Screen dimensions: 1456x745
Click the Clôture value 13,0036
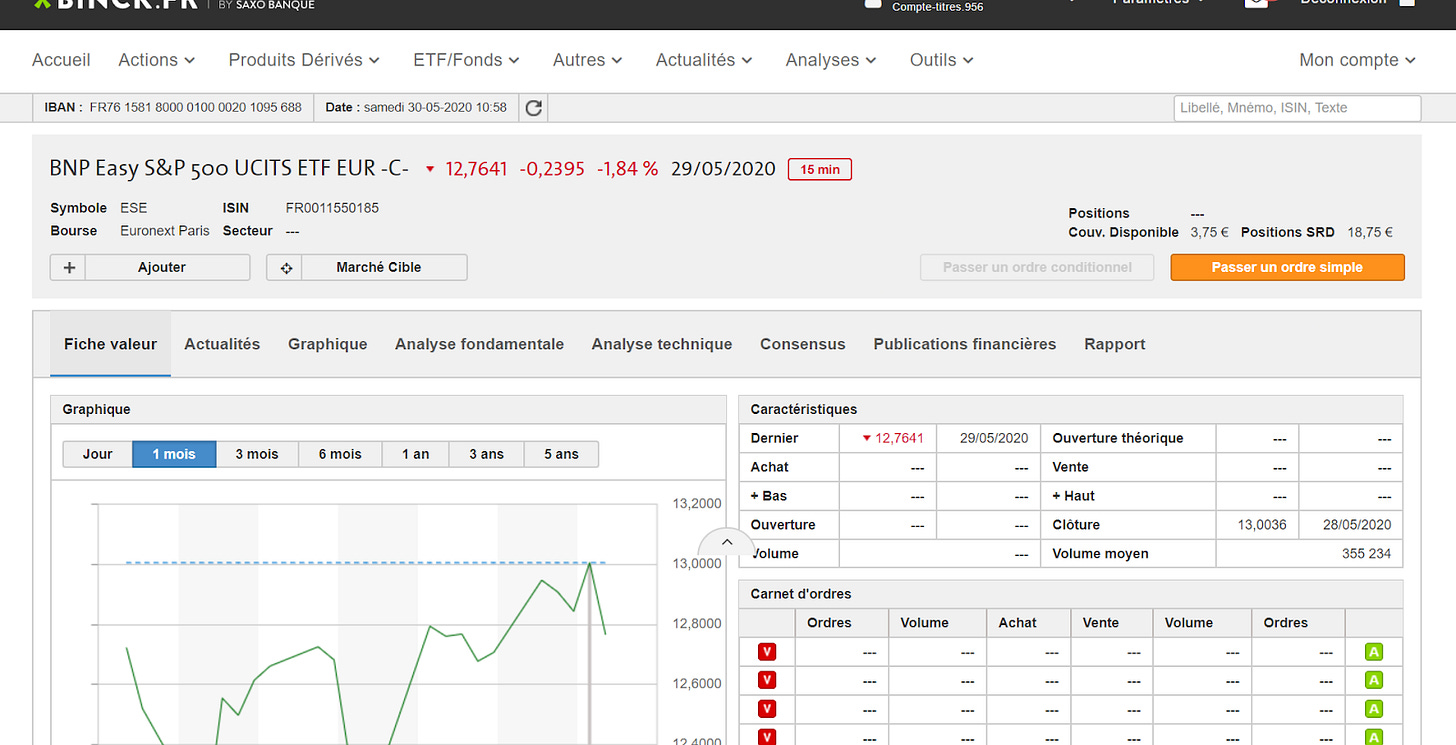(x=1261, y=524)
